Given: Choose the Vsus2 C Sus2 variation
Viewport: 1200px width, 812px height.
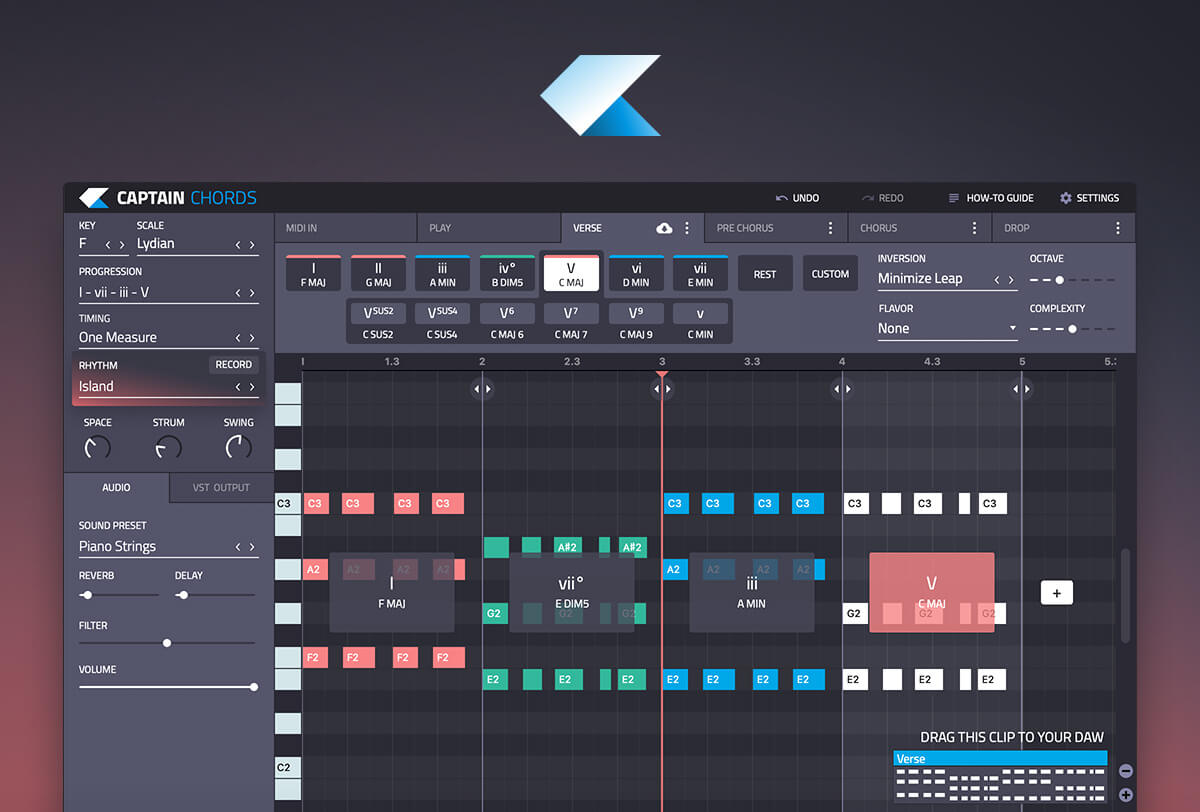Looking at the screenshot, I should [x=378, y=321].
